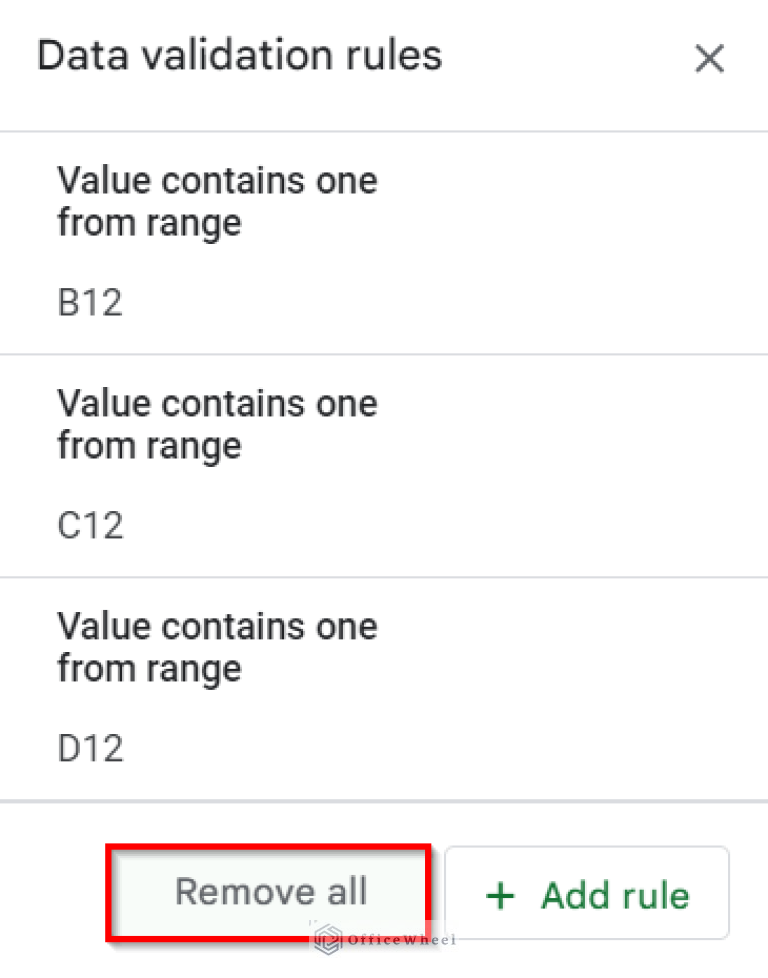
Task: Click the Data validation rules title
Action: pyautogui.click(x=239, y=56)
